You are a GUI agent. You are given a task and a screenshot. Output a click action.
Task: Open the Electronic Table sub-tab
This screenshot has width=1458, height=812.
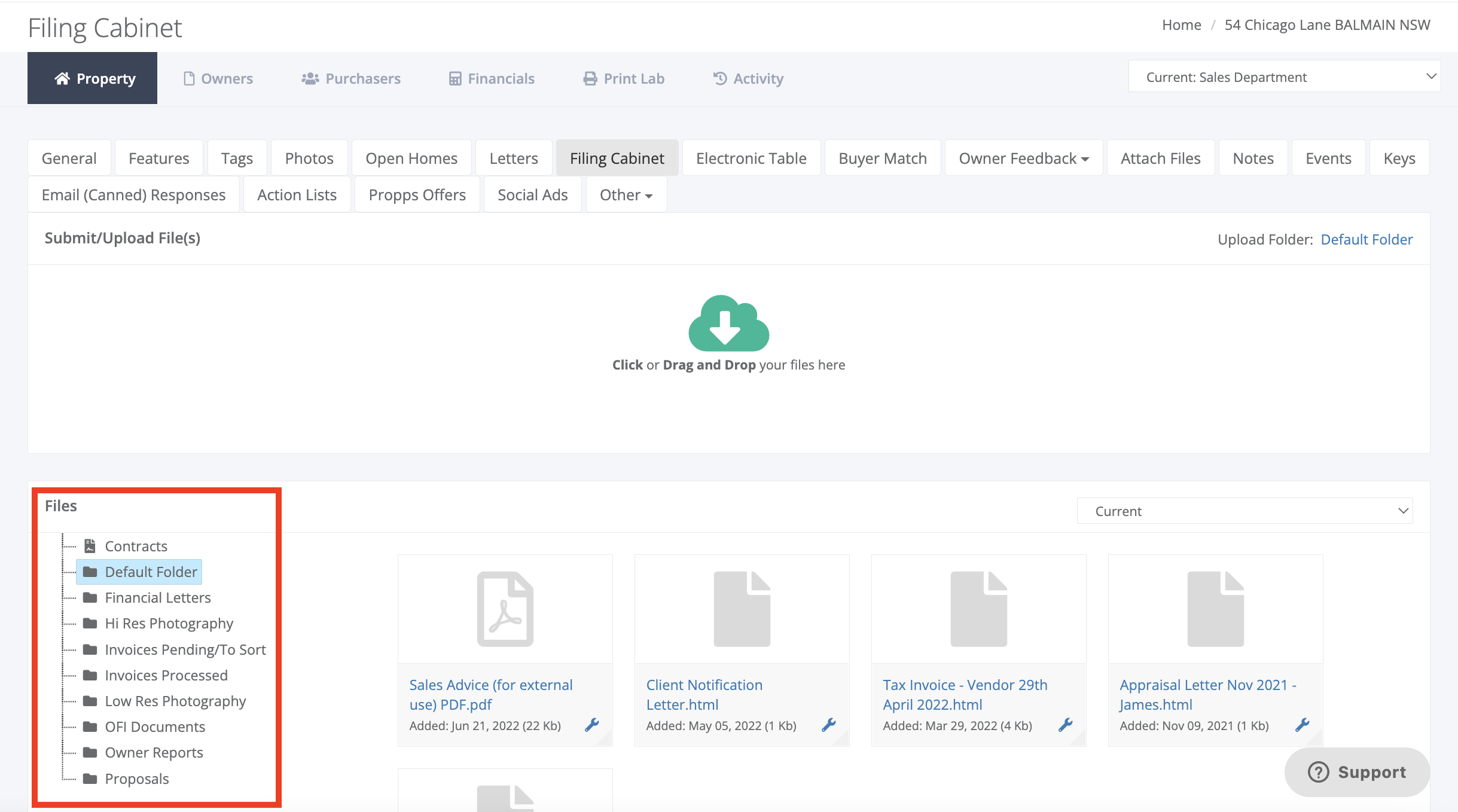(751, 158)
